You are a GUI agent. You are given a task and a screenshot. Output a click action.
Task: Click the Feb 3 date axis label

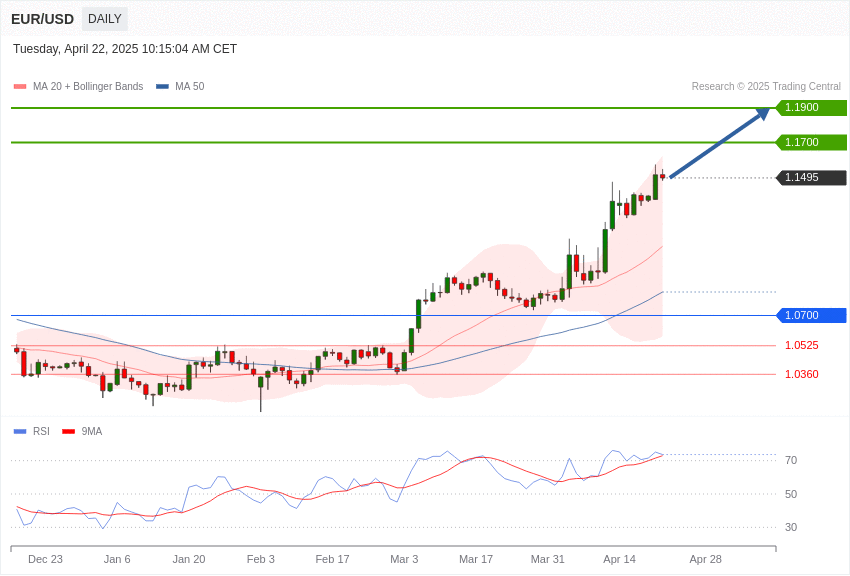coord(261,559)
